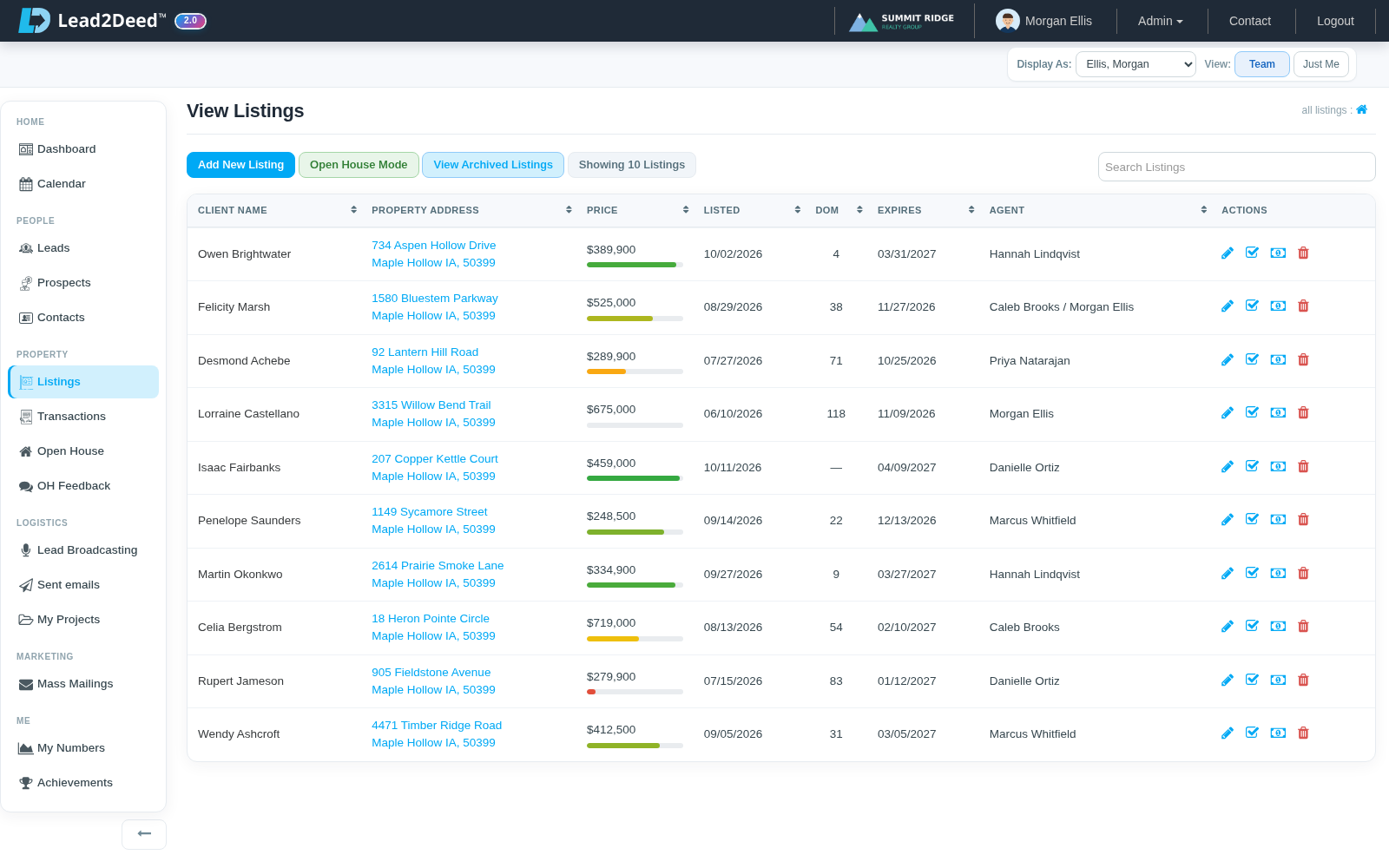This screenshot has width=1389, height=868.
Task: Collapse sidebar with the left arrow button
Action: 144,834
